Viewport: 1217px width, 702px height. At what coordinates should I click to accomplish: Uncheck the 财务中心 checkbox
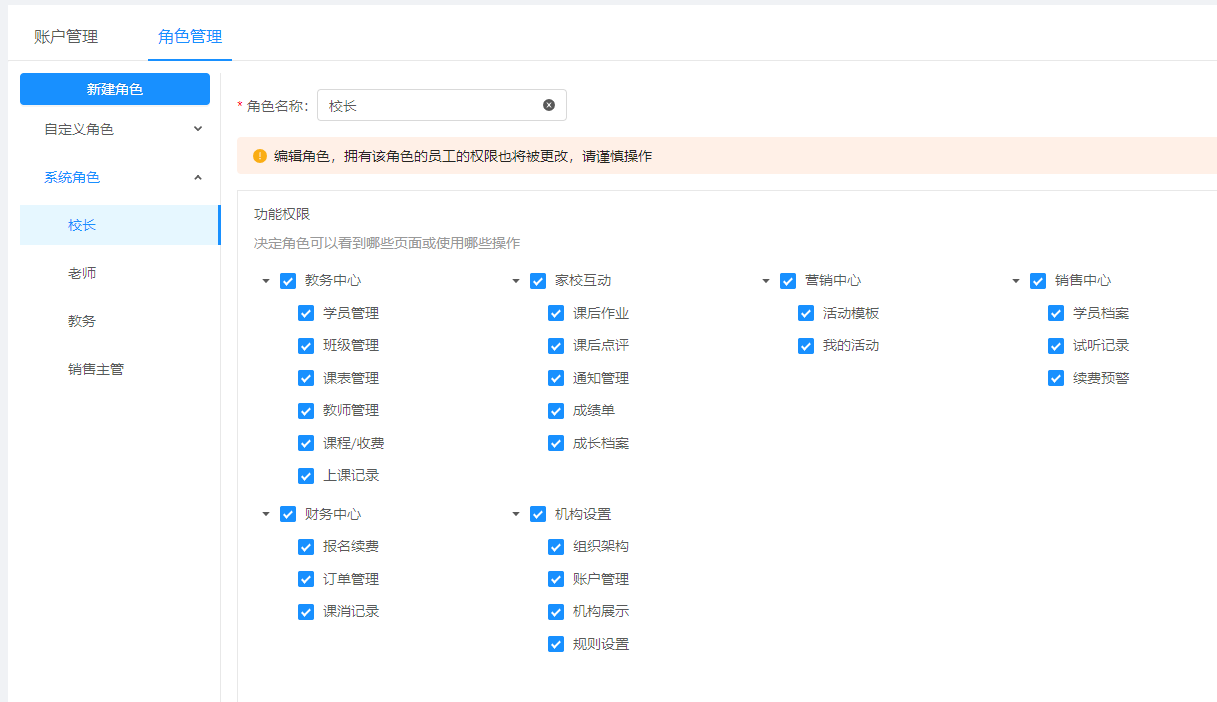[288, 514]
